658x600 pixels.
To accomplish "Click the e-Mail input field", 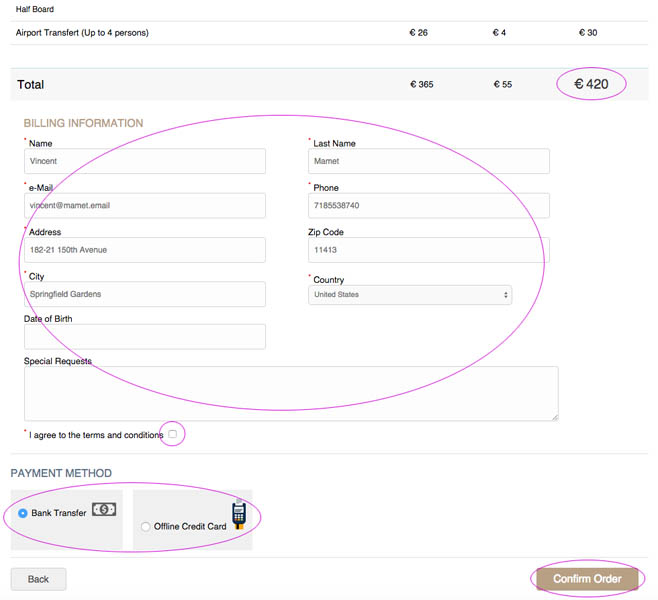I will (x=145, y=205).
